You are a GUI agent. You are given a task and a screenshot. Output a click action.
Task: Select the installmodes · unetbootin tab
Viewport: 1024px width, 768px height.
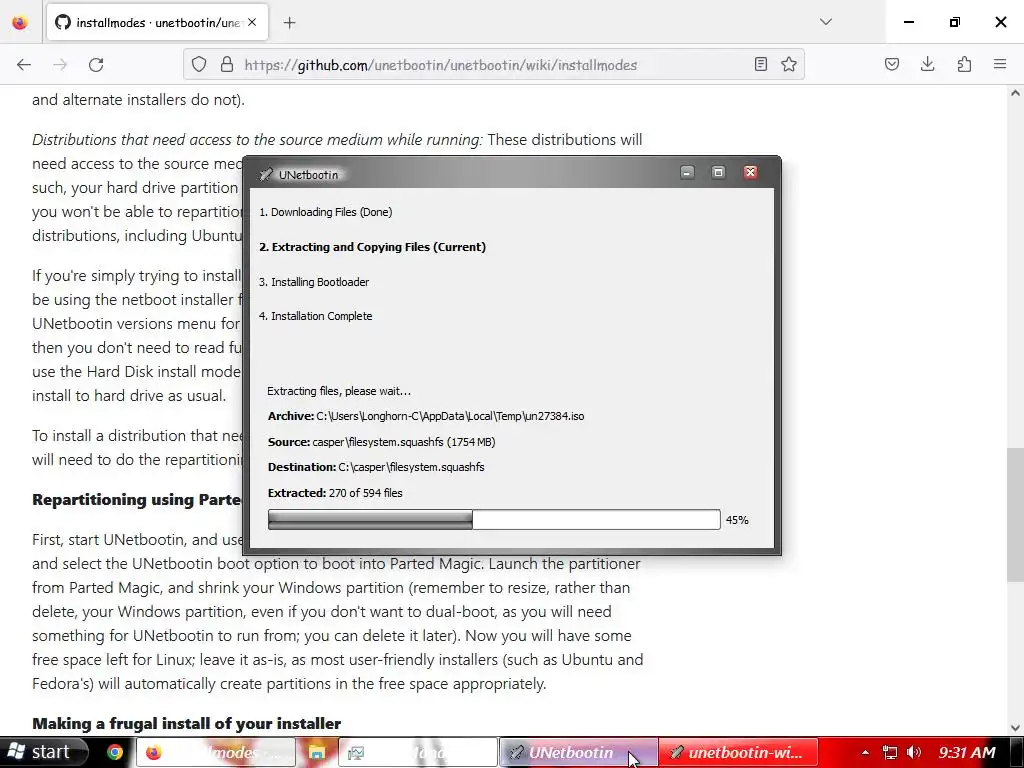(157, 22)
